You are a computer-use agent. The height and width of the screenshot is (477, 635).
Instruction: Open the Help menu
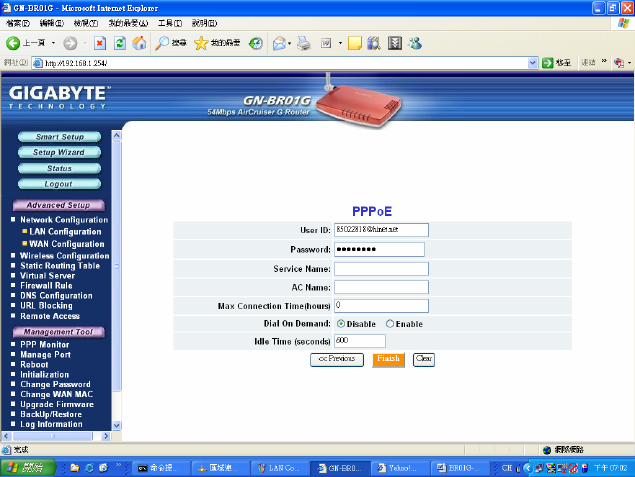(x=204, y=23)
